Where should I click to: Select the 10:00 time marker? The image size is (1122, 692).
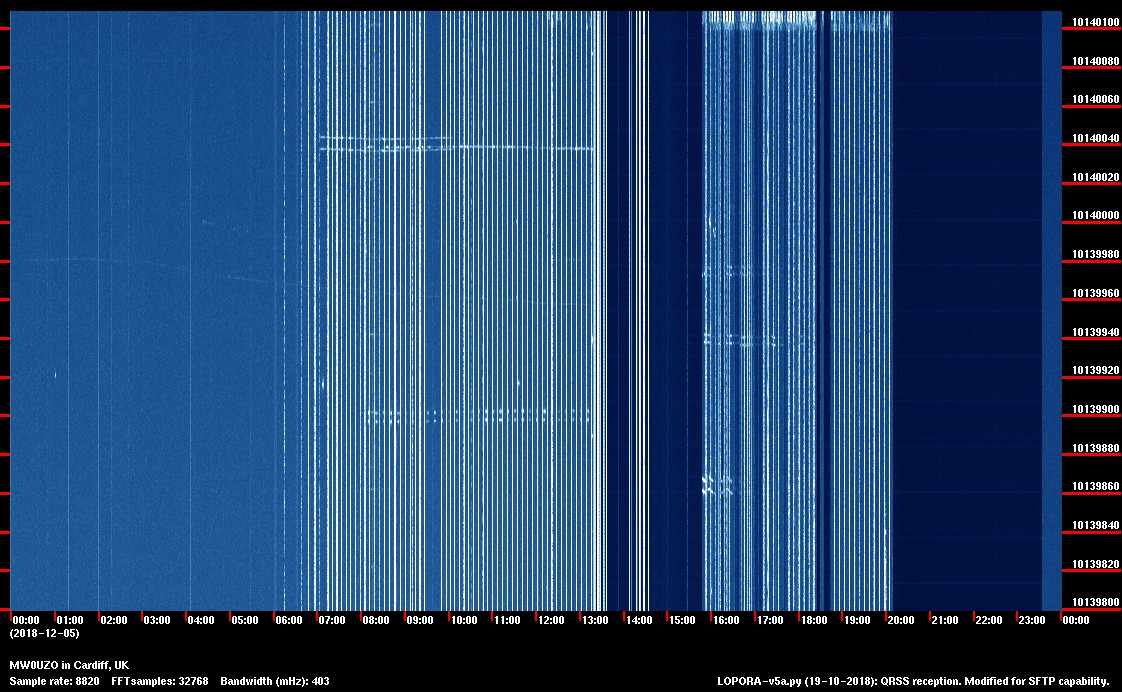[463, 620]
